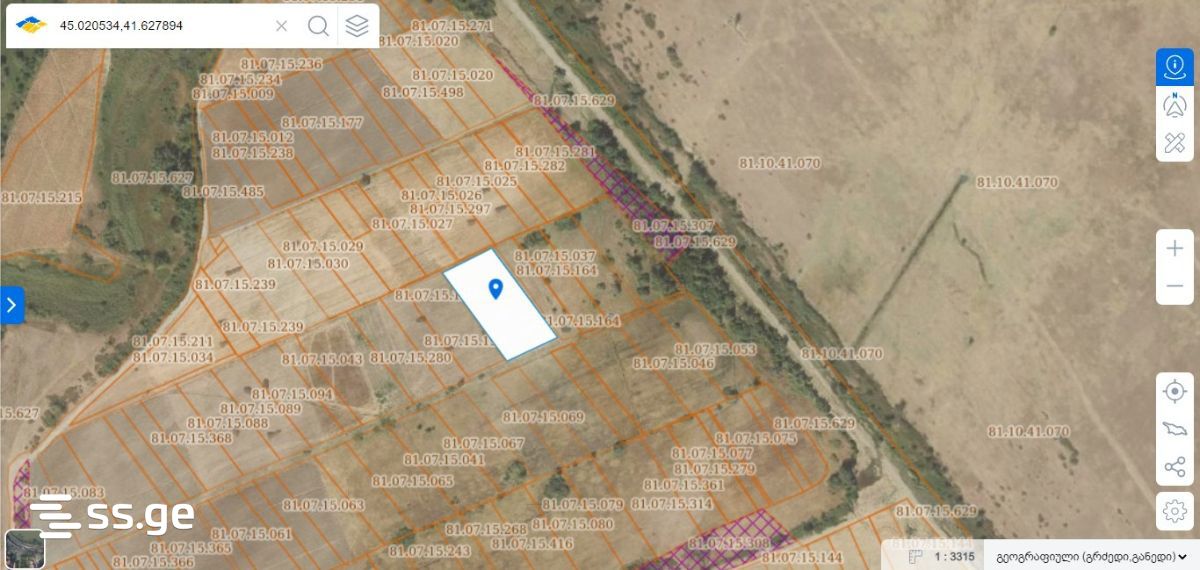Expand the left side panel arrow
Image resolution: width=1200 pixels, height=570 pixels.
point(12,305)
